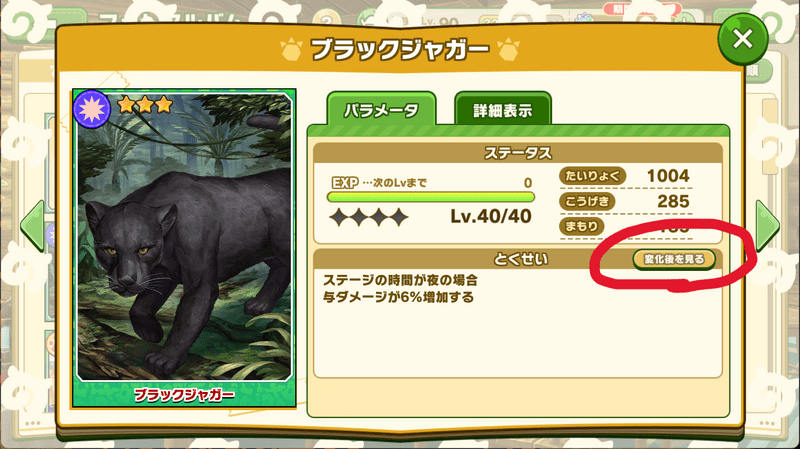This screenshot has height=449, width=800.
Task: Select the こうげき stat label
Action: [587, 201]
